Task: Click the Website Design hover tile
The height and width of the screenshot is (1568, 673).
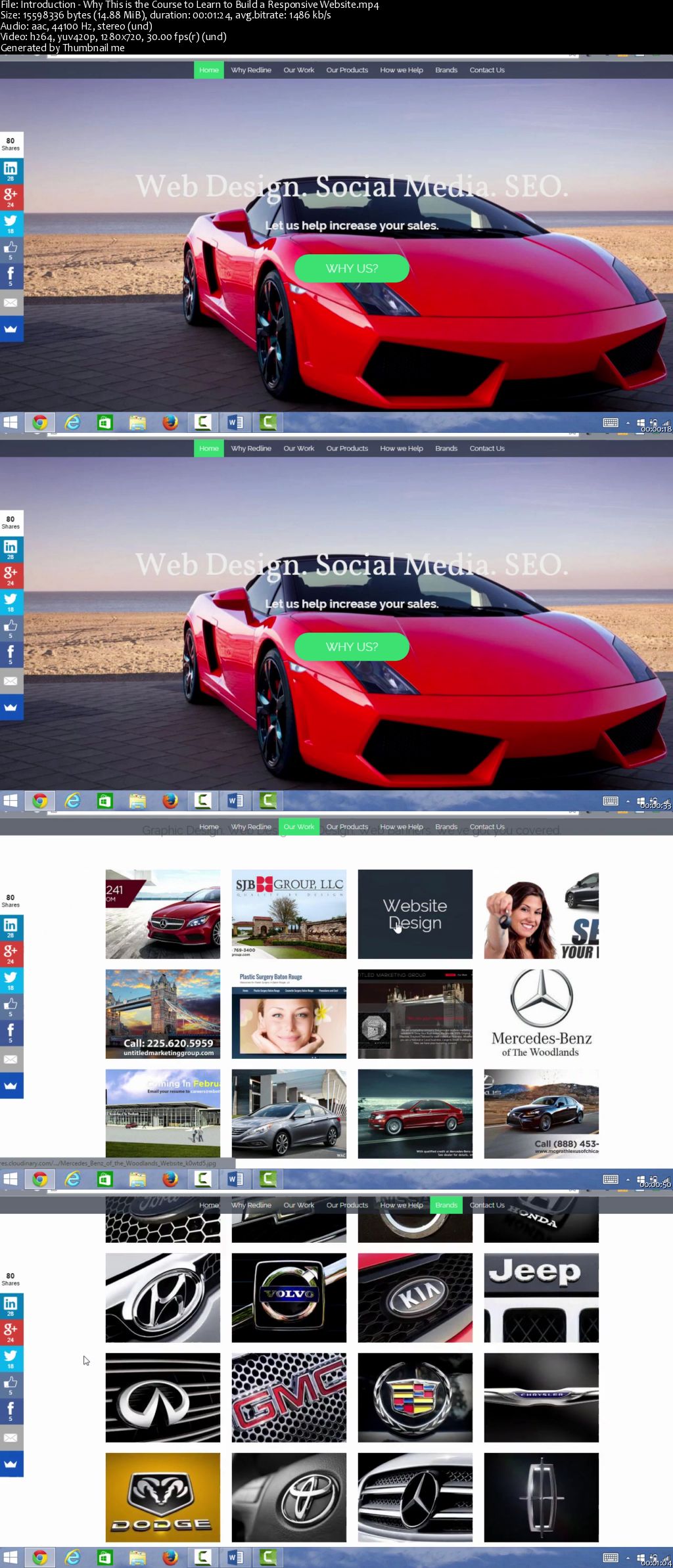Action: (415, 914)
